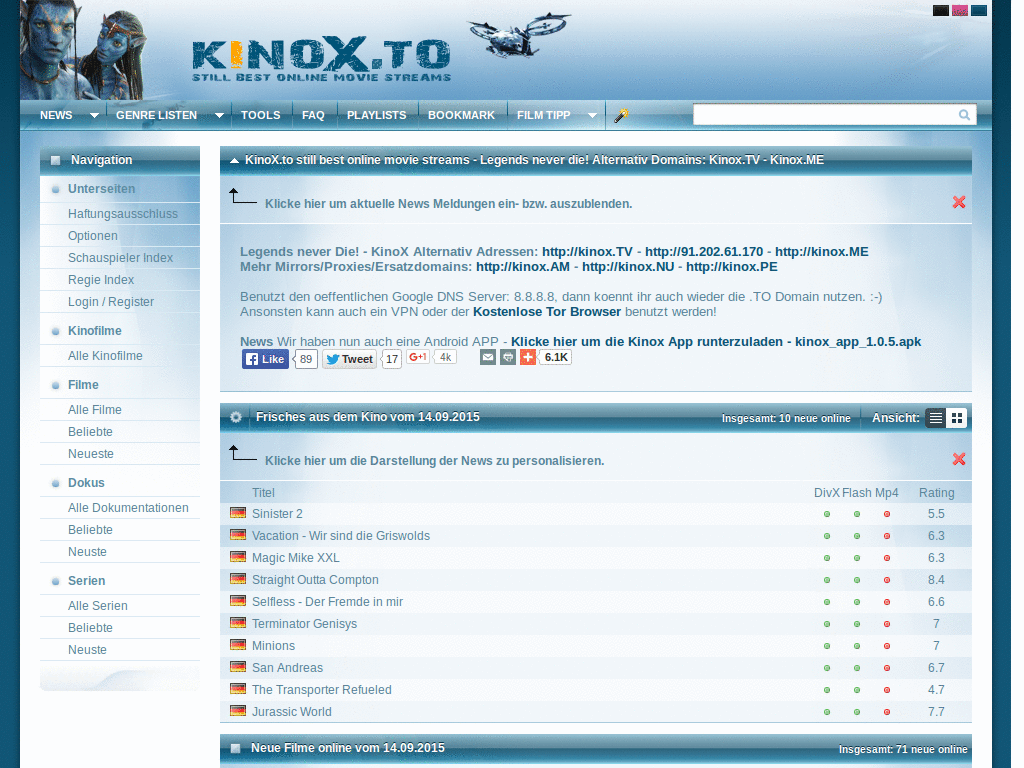The height and width of the screenshot is (768, 1024).
Task: Select the blue theme color swatch
Action: click(978, 10)
